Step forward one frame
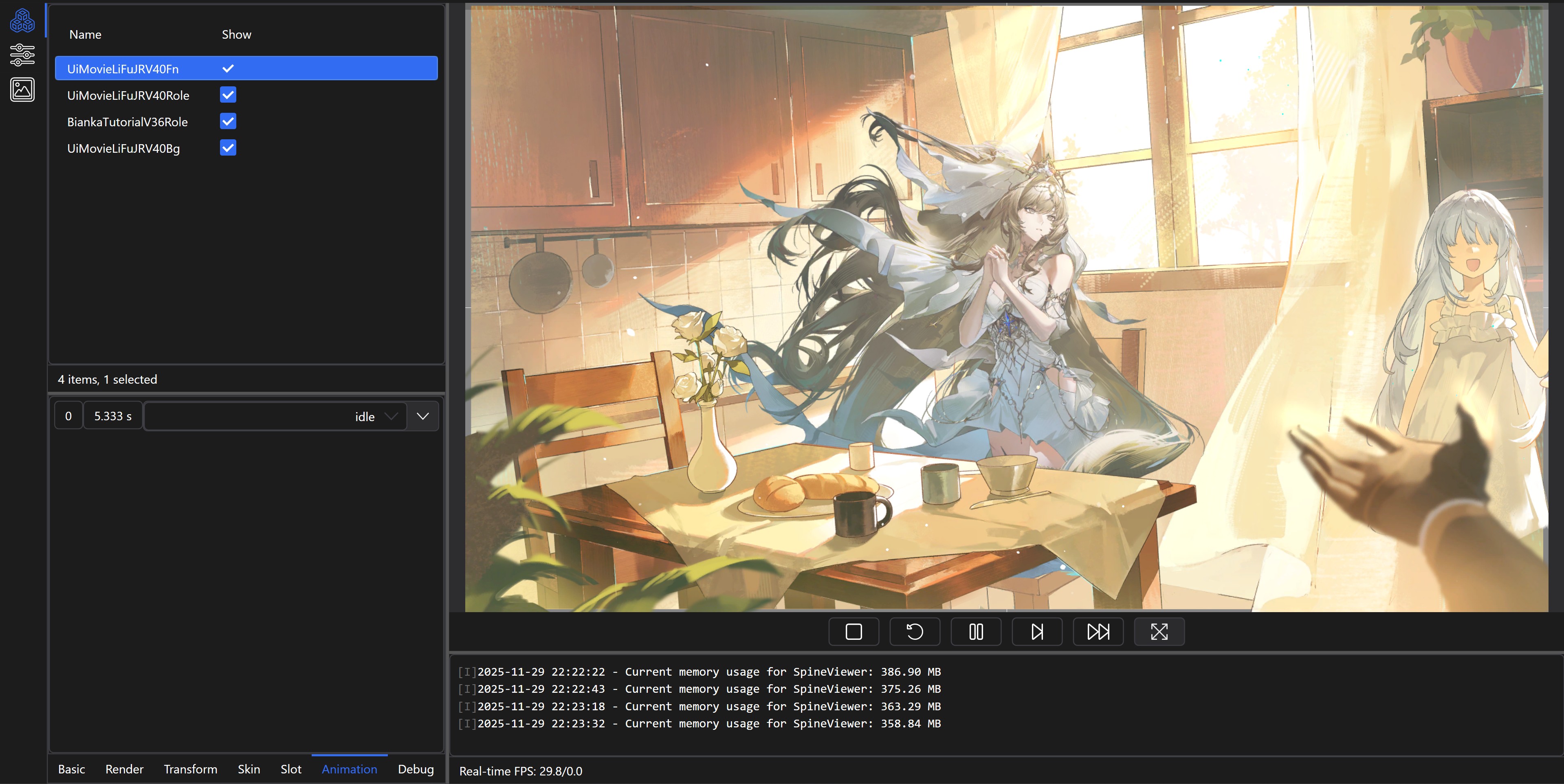The width and height of the screenshot is (1564, 784). [x=1037, y=632]
